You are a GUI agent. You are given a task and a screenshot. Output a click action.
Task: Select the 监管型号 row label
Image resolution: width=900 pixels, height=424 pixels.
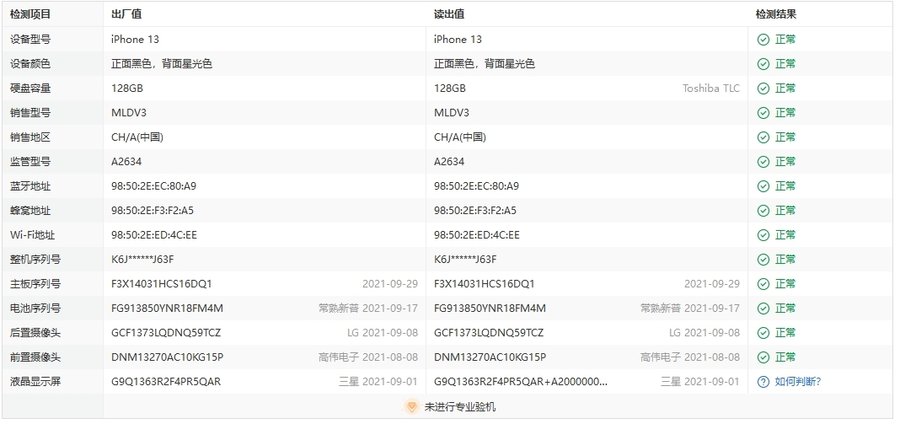click(x=30, y=162)
